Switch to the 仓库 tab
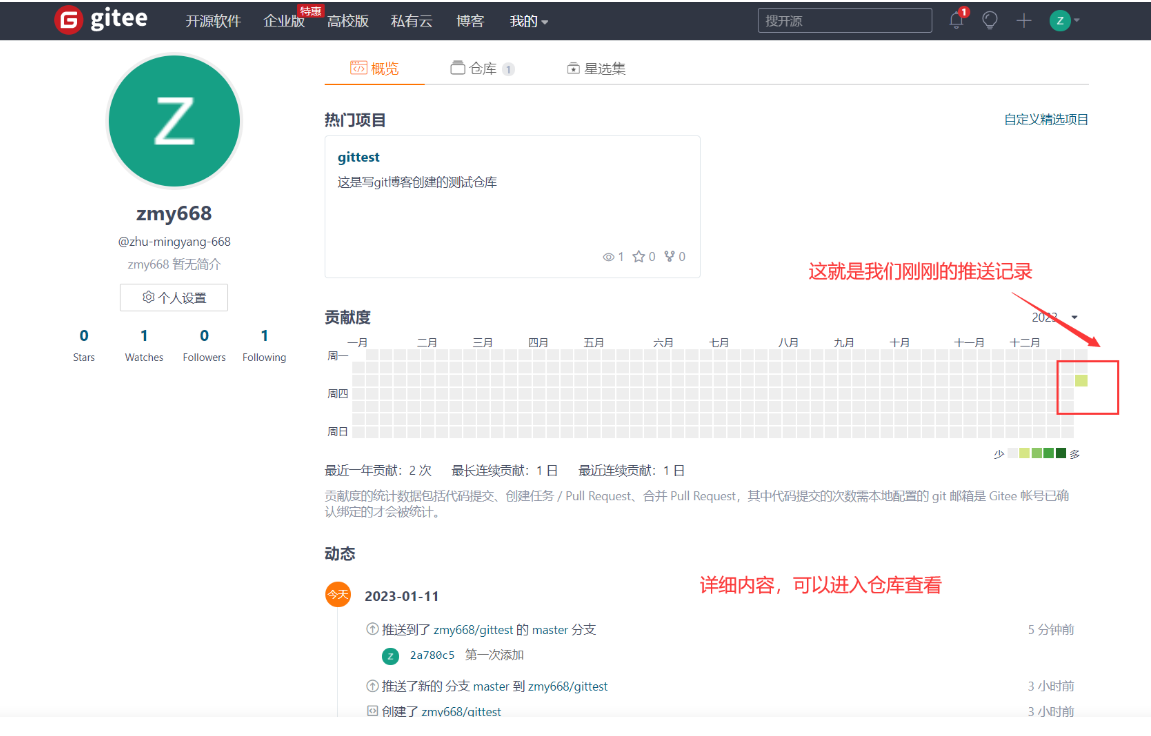Image resolution: width=1151 pixels, height=736 pixels. point(482,68)
